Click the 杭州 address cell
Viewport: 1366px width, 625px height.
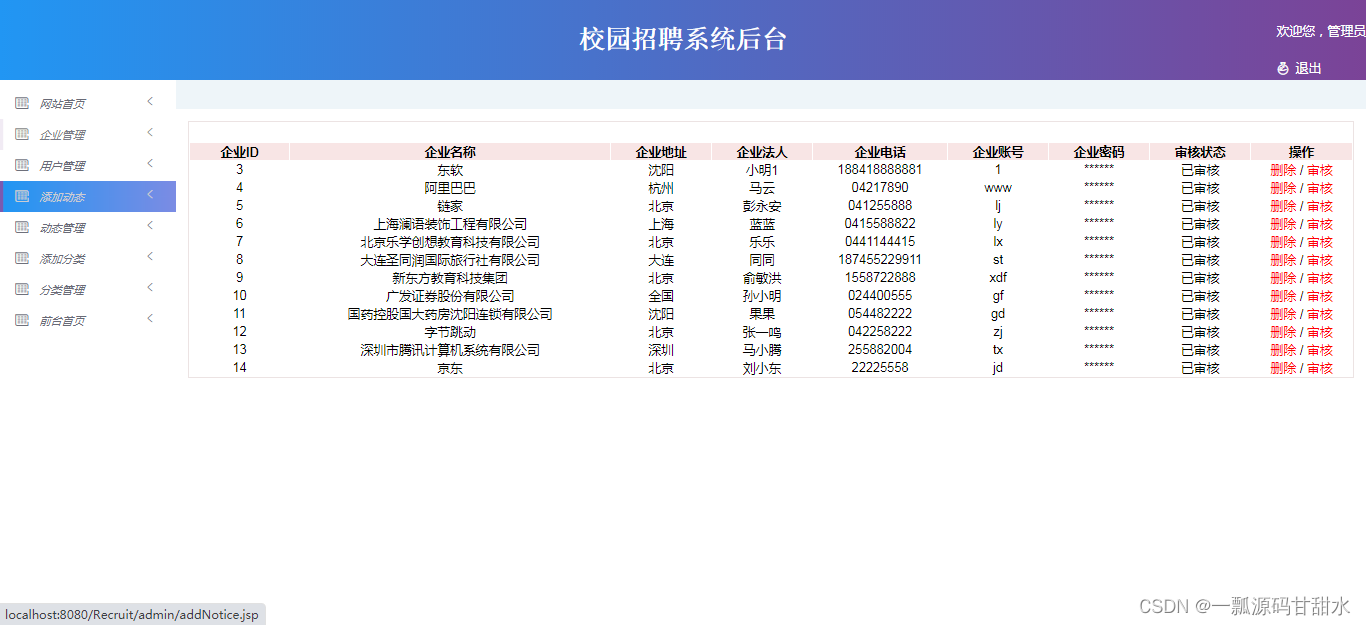click(661, 188)
